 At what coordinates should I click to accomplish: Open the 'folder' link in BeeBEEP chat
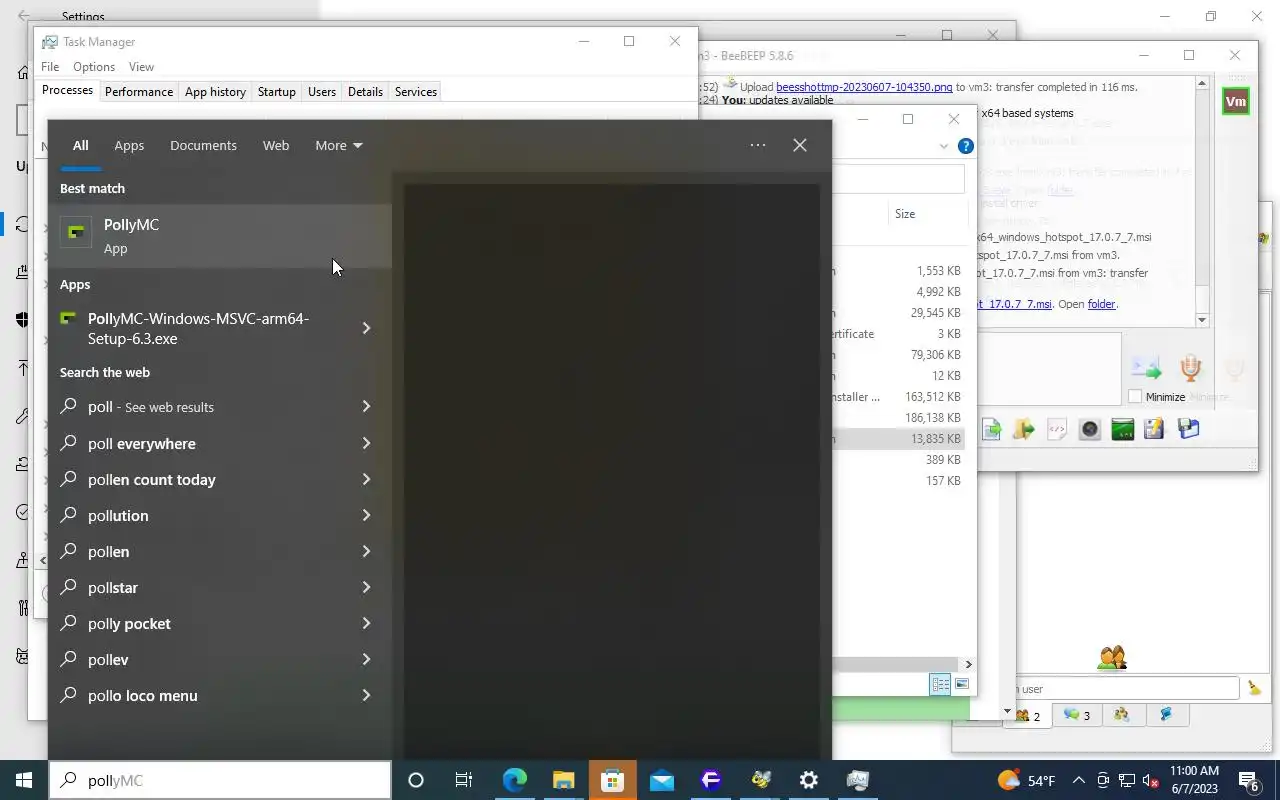(1101, 304)
